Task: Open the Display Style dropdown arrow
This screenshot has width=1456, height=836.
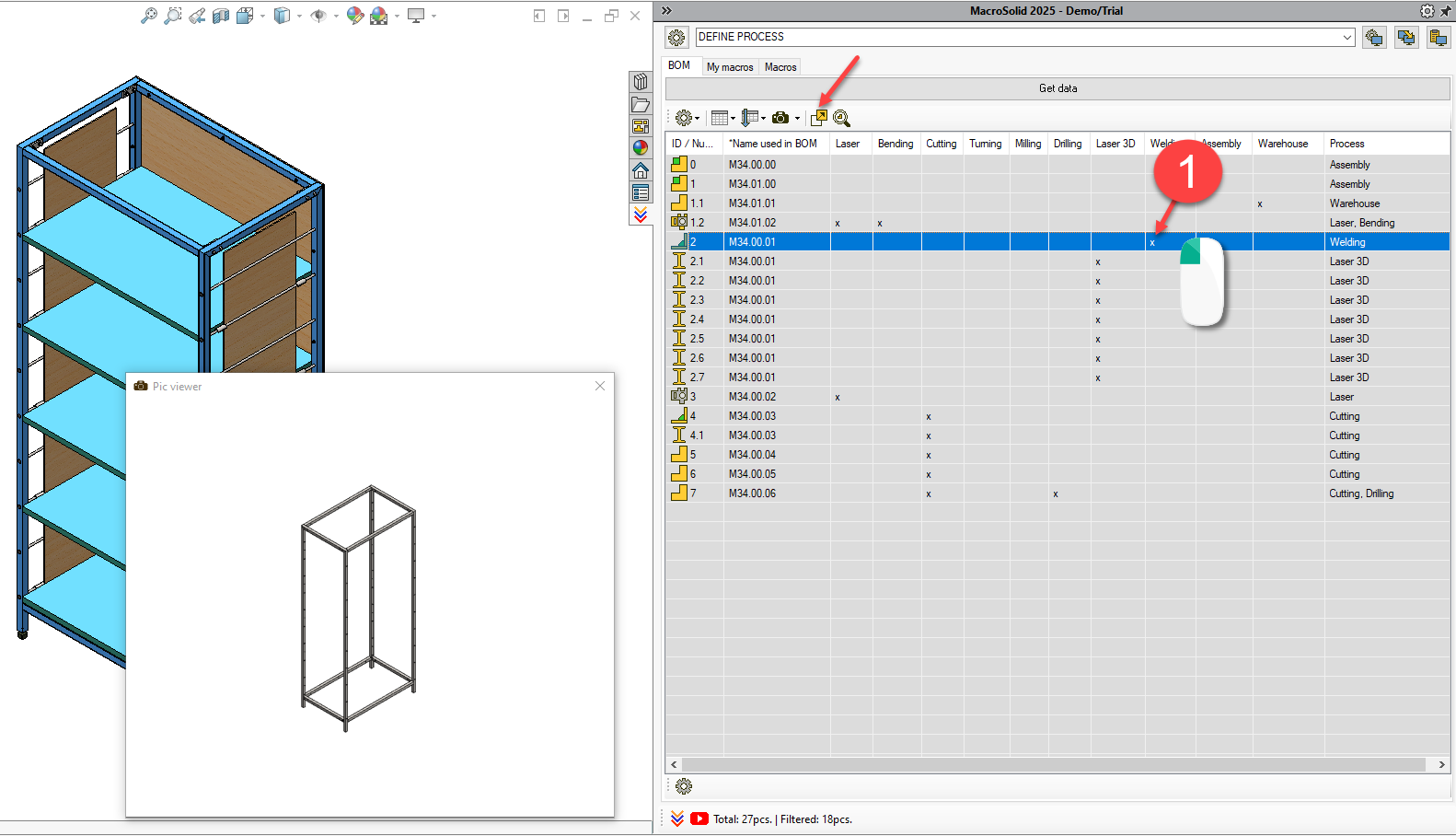Action: [299, 16]
